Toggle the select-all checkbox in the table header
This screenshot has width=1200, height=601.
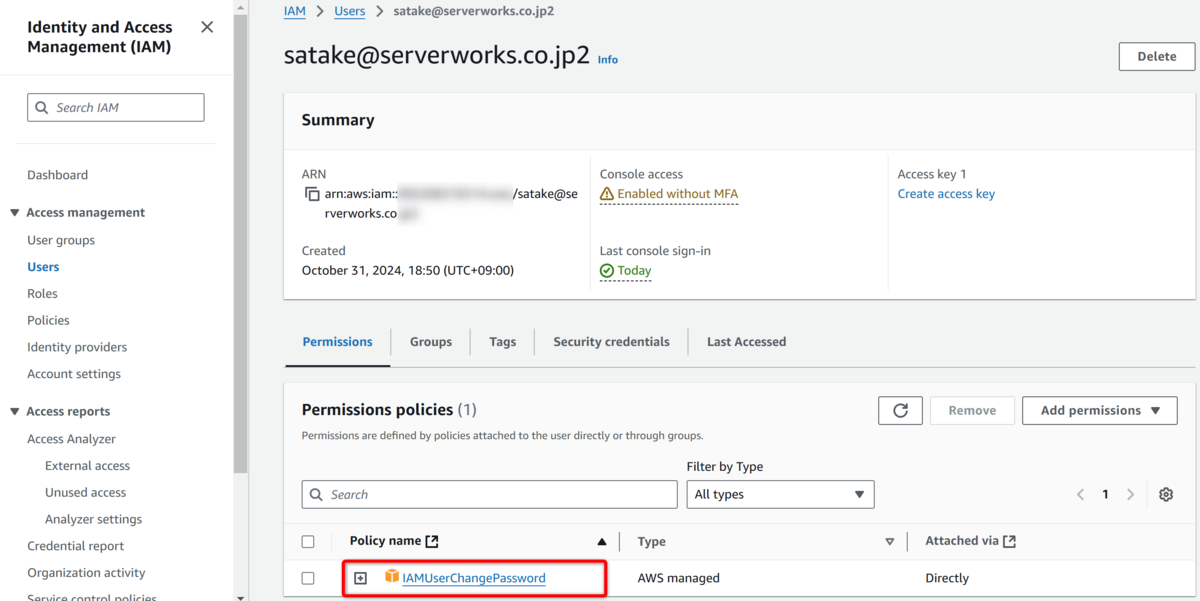308,541
